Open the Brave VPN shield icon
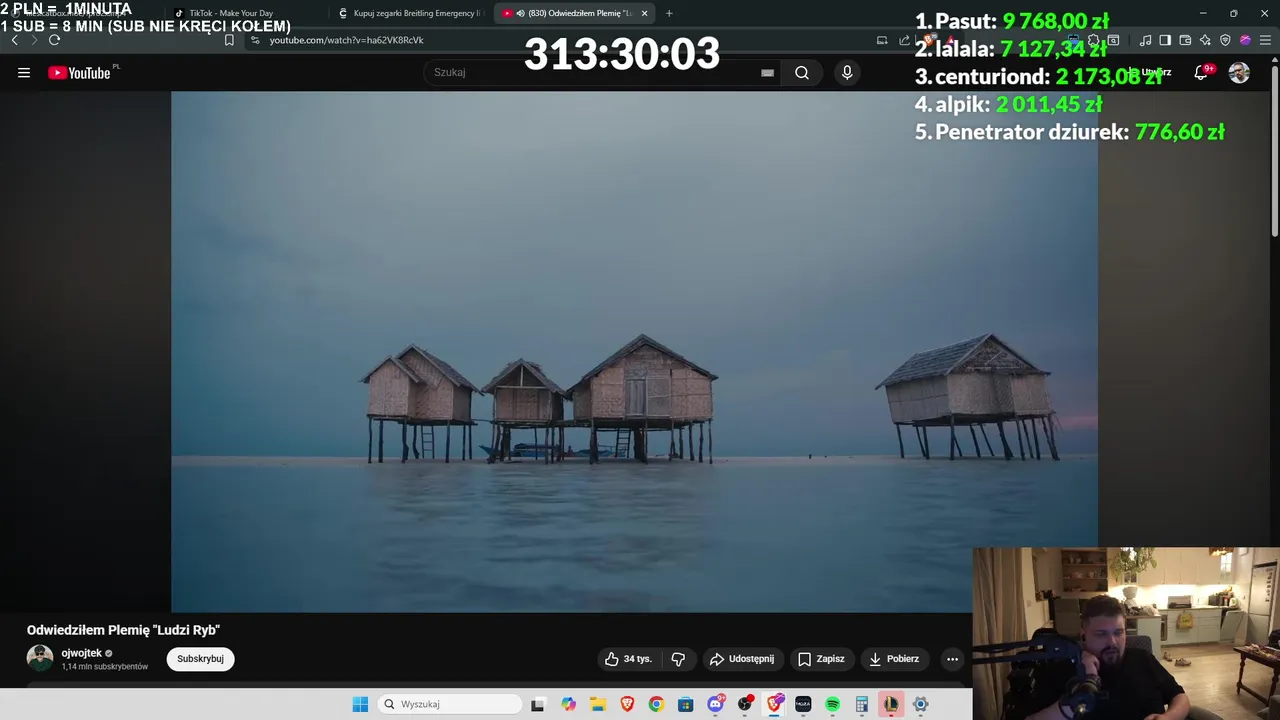This screenshot has height=720, width=1280. (x=1225, y=40)
